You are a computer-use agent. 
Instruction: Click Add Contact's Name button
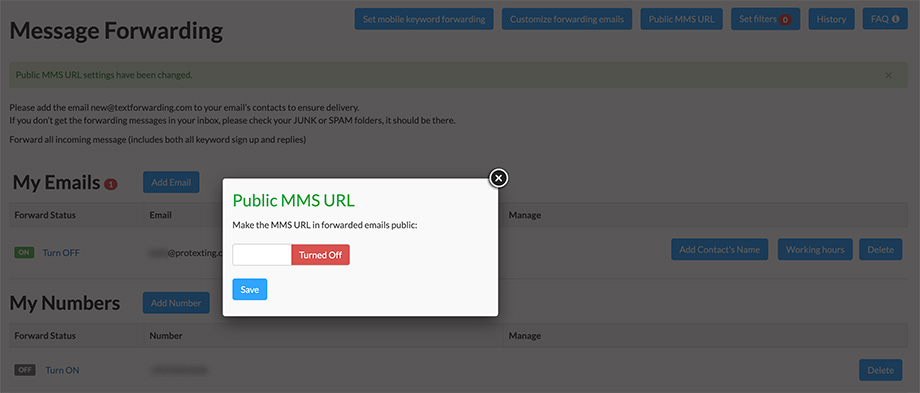720,249
